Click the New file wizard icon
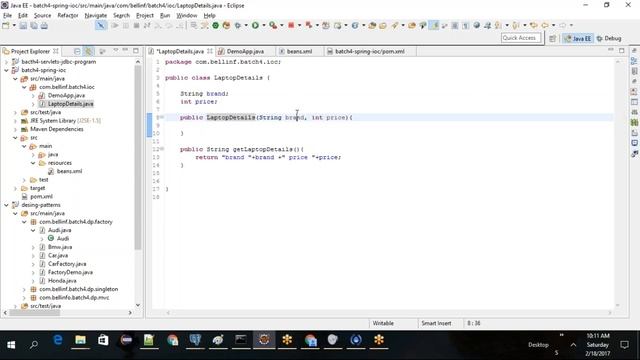 click(x=6, y=26)
